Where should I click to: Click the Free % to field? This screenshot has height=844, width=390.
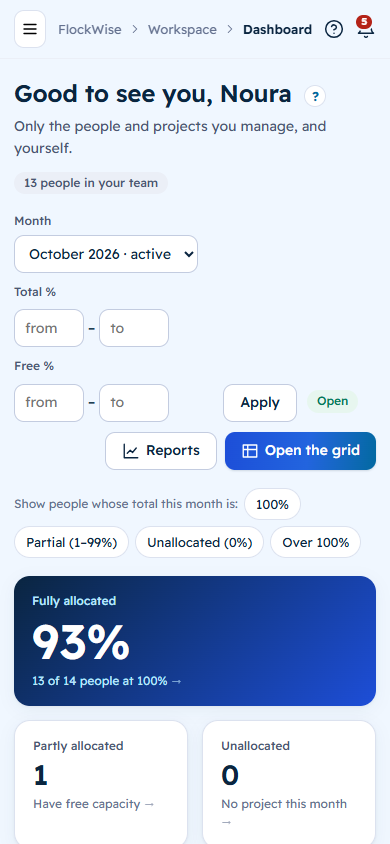click(134, 403)
